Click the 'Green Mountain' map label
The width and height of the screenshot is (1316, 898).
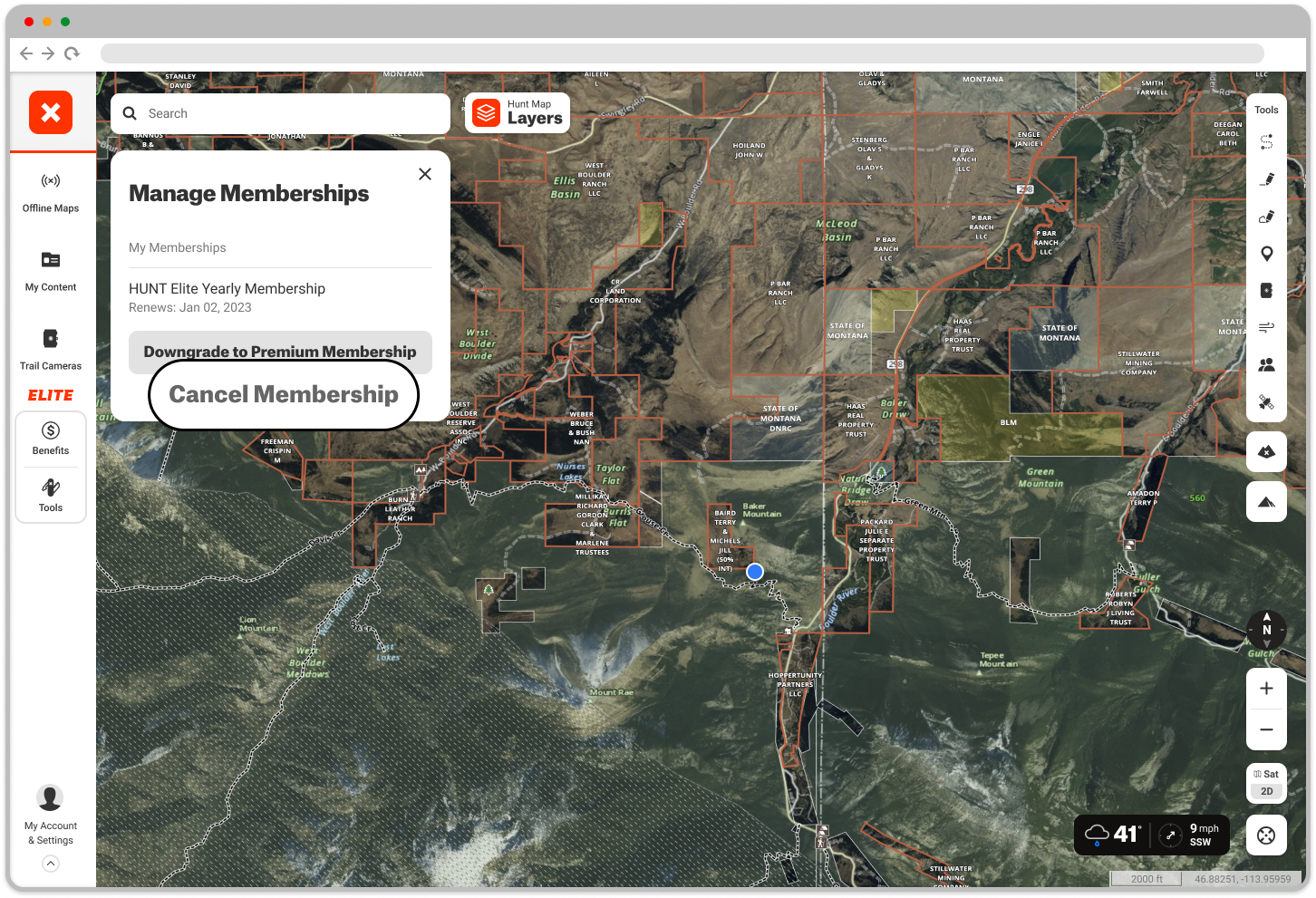click(x=1040, y=478)
